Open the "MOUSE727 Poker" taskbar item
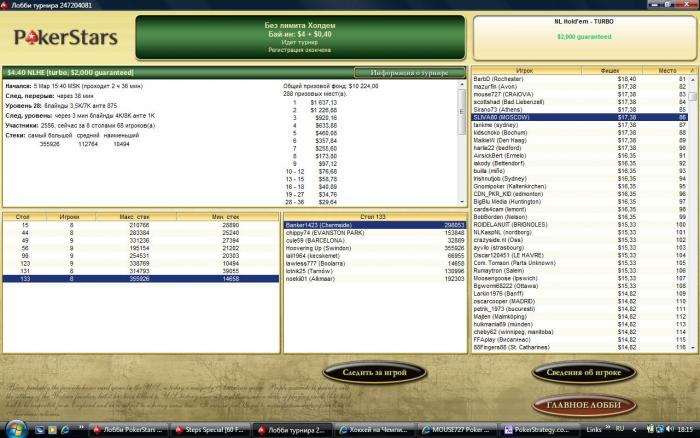This screenshot has height=438, width=700. [x=458, y=430]
